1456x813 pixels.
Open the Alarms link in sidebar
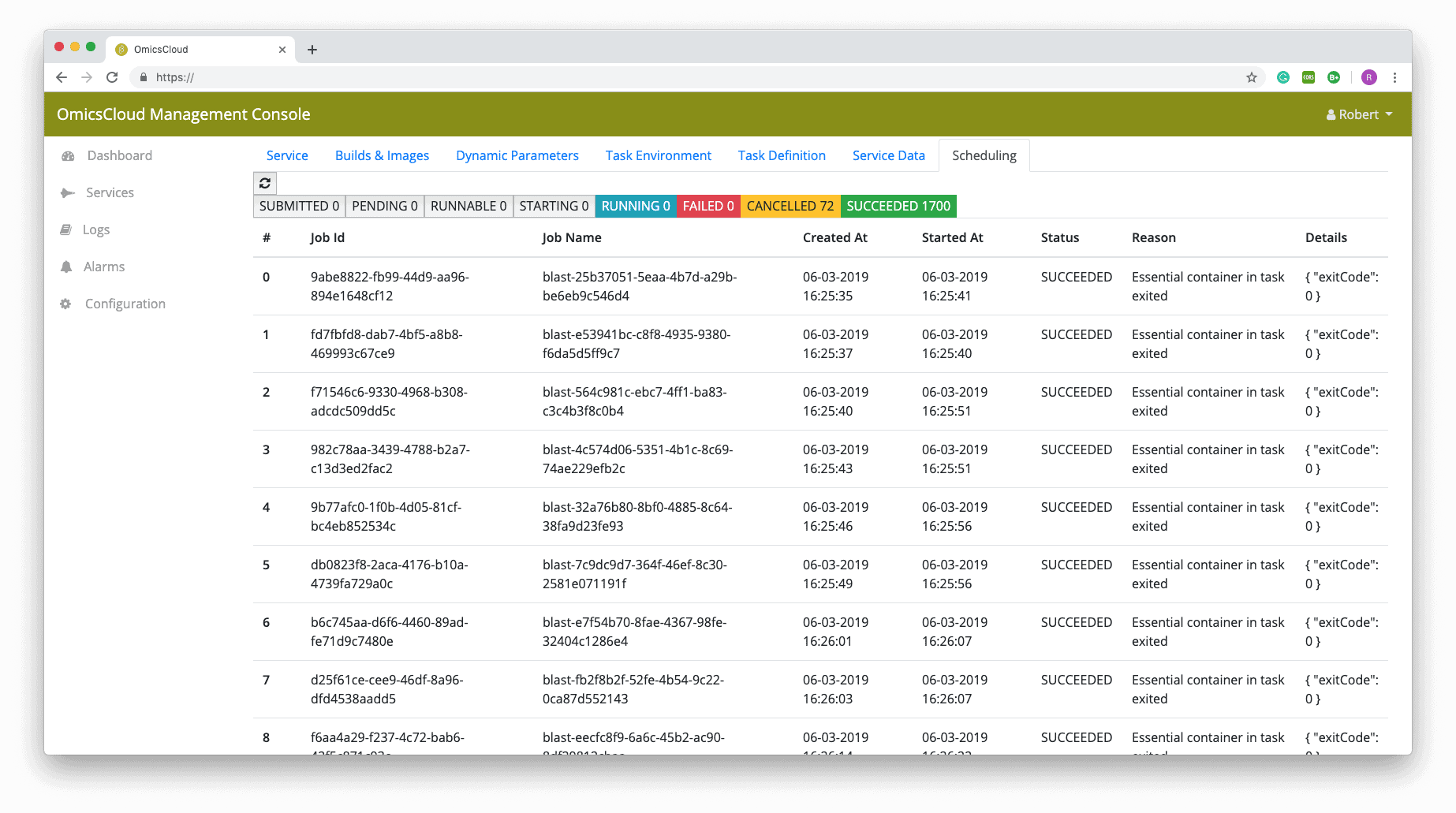point(104,267)
